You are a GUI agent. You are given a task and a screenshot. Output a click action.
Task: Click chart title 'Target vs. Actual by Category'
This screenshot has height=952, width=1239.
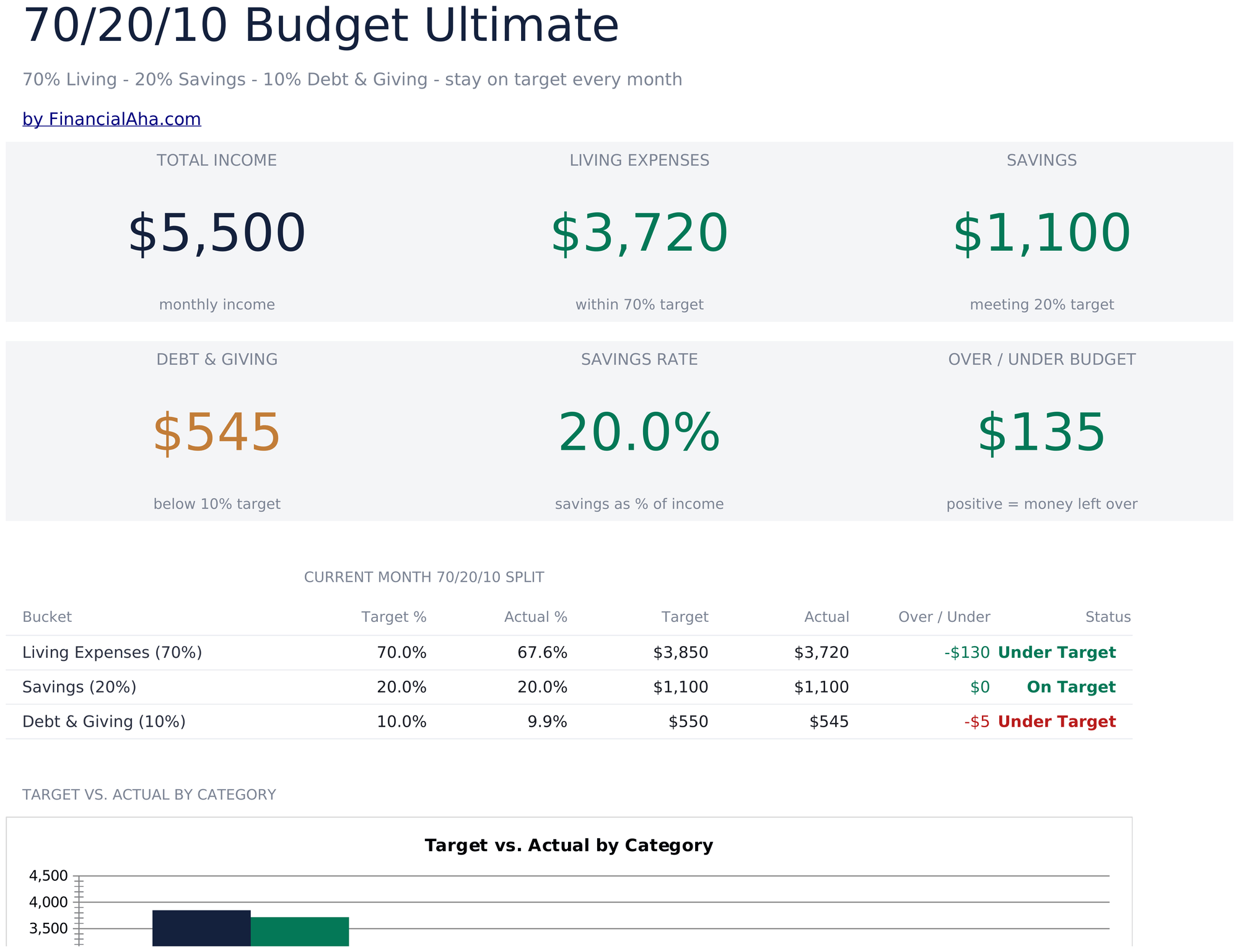click(x=569, y=845)
